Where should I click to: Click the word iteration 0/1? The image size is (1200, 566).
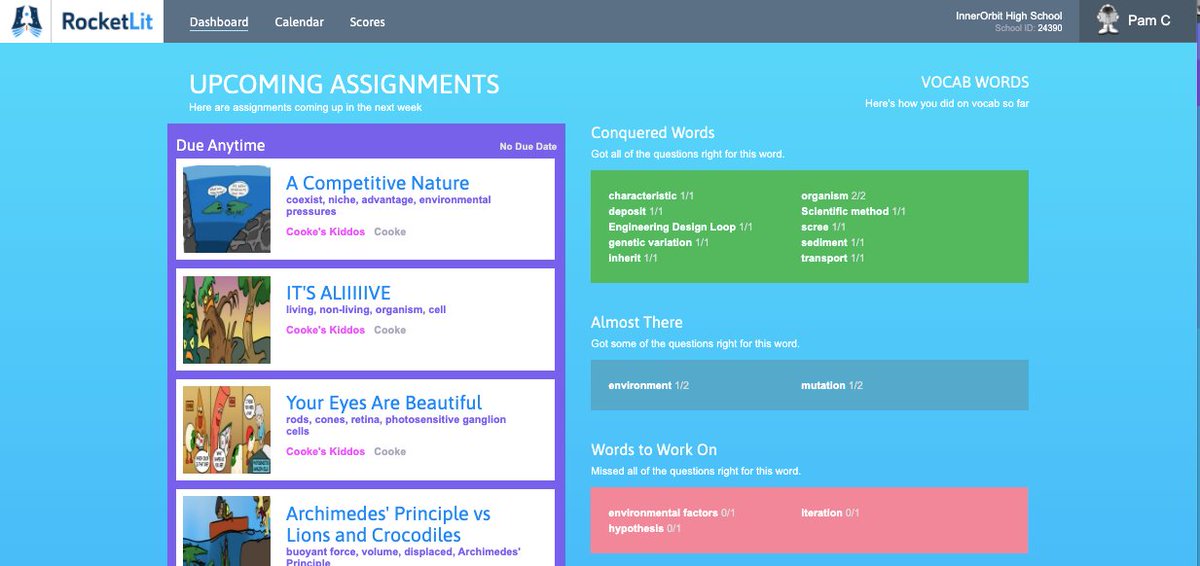point(830,513)
